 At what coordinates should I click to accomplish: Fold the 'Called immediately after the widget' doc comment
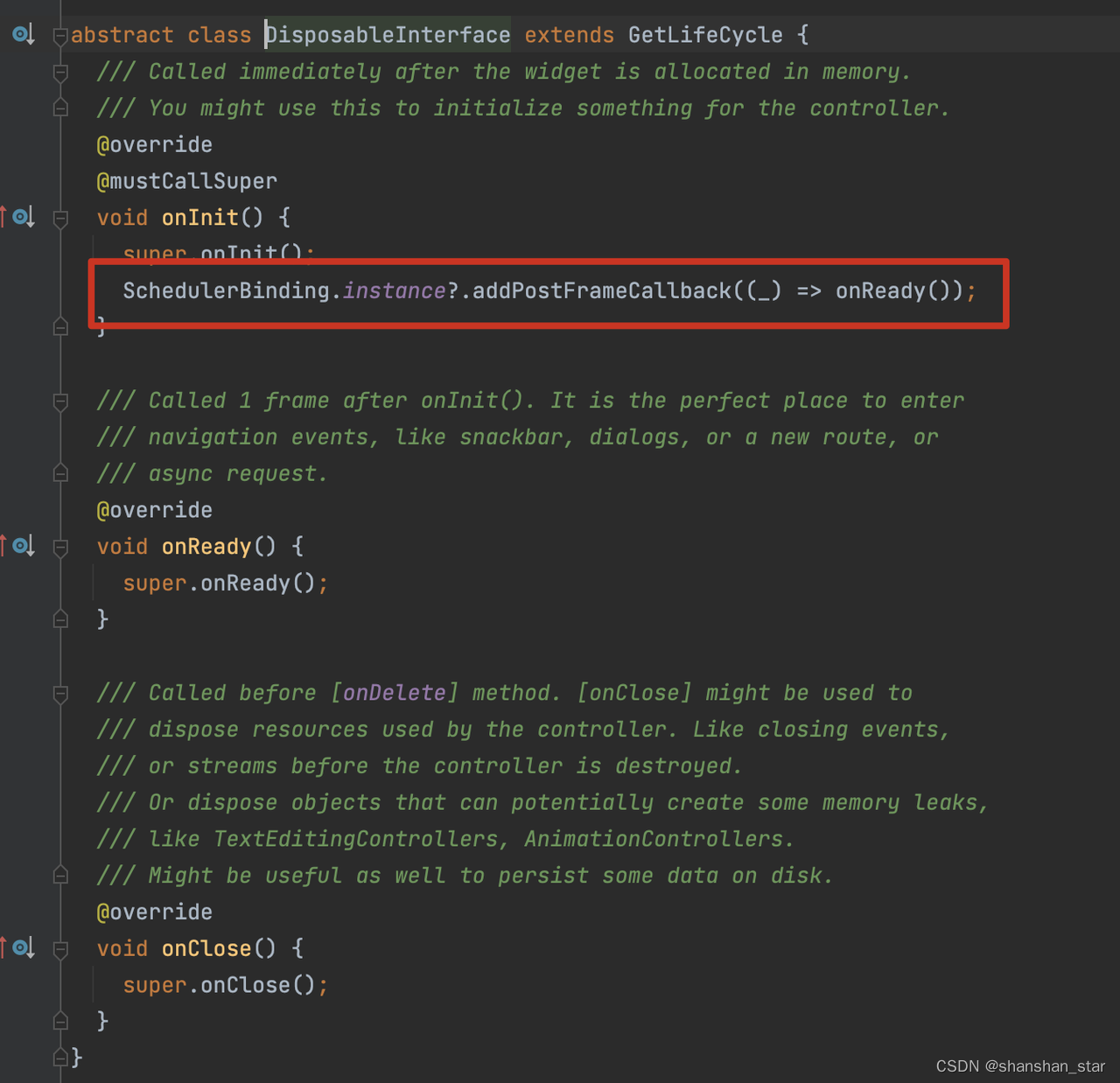pos(60,73)
